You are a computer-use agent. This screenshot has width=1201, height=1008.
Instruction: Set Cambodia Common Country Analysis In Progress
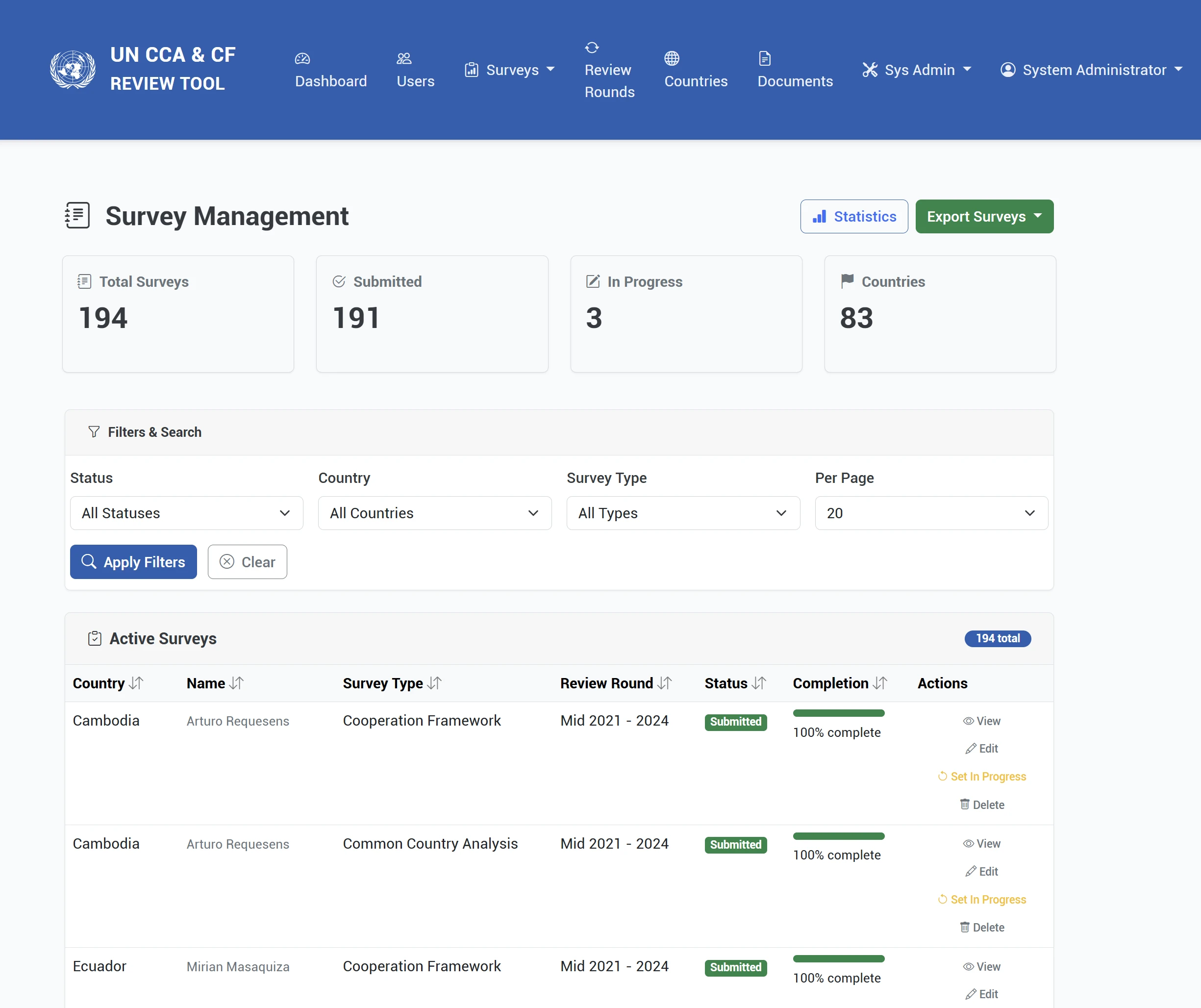981,899
